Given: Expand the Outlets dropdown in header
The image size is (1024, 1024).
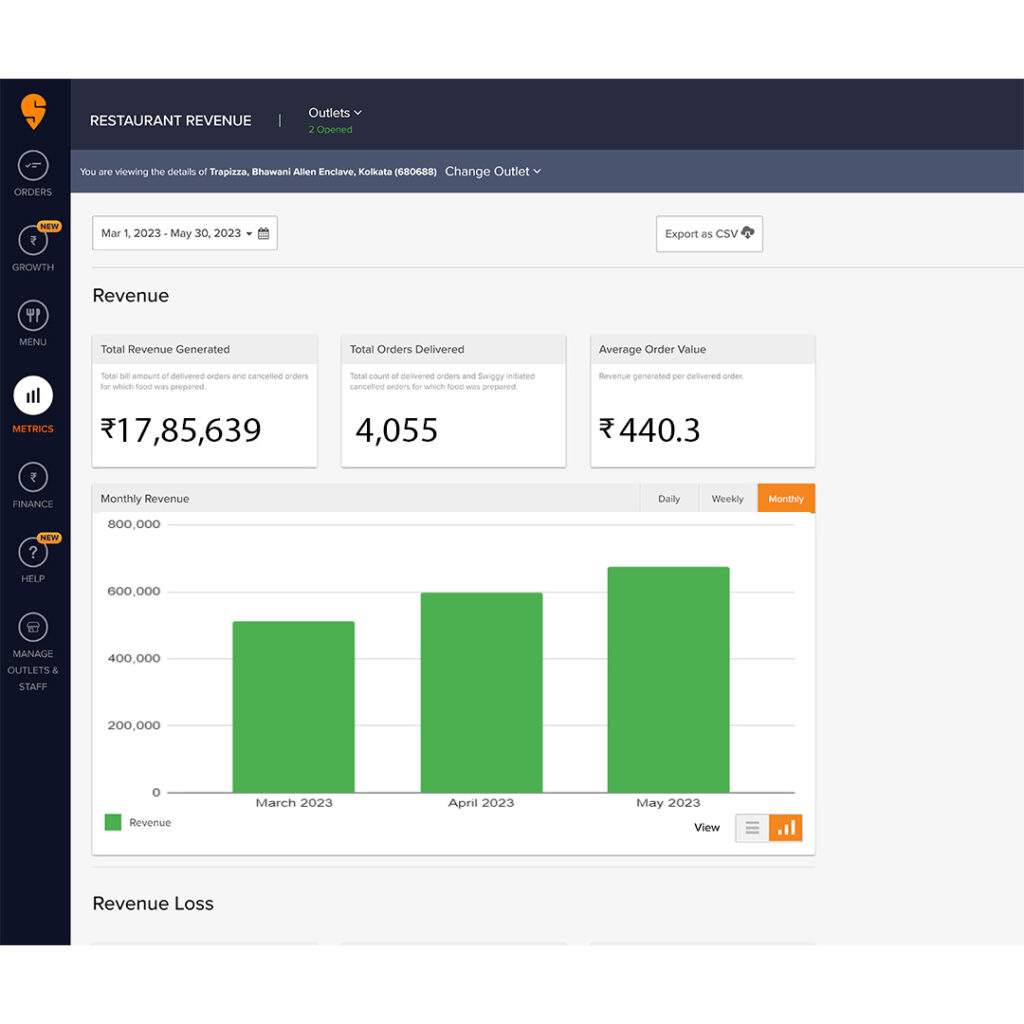Looking at the screenshot, I should point(335,113).
